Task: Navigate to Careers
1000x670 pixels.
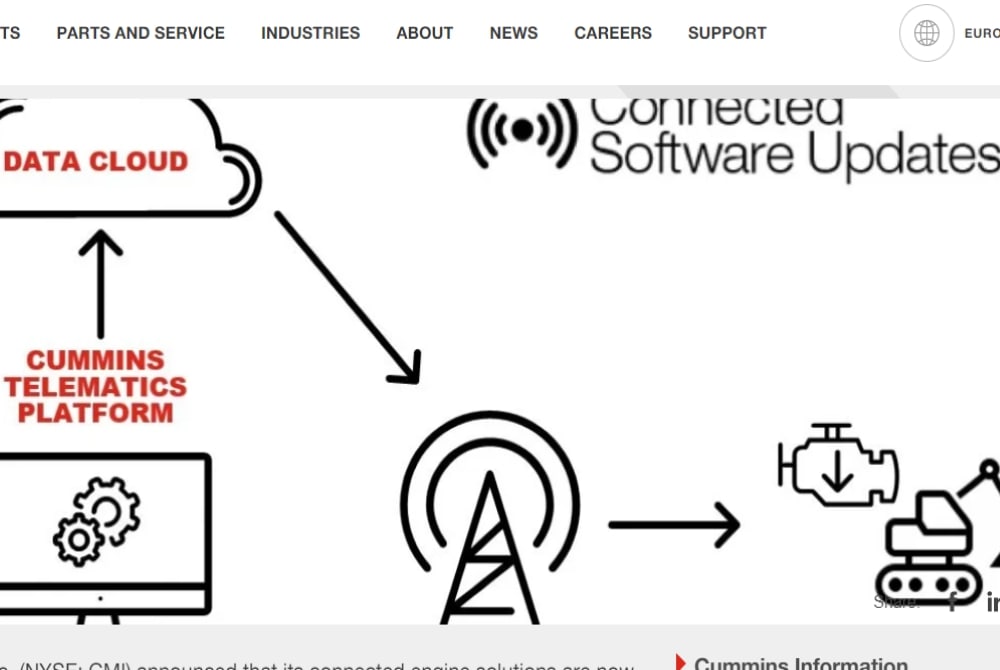Action: point(612,33)
